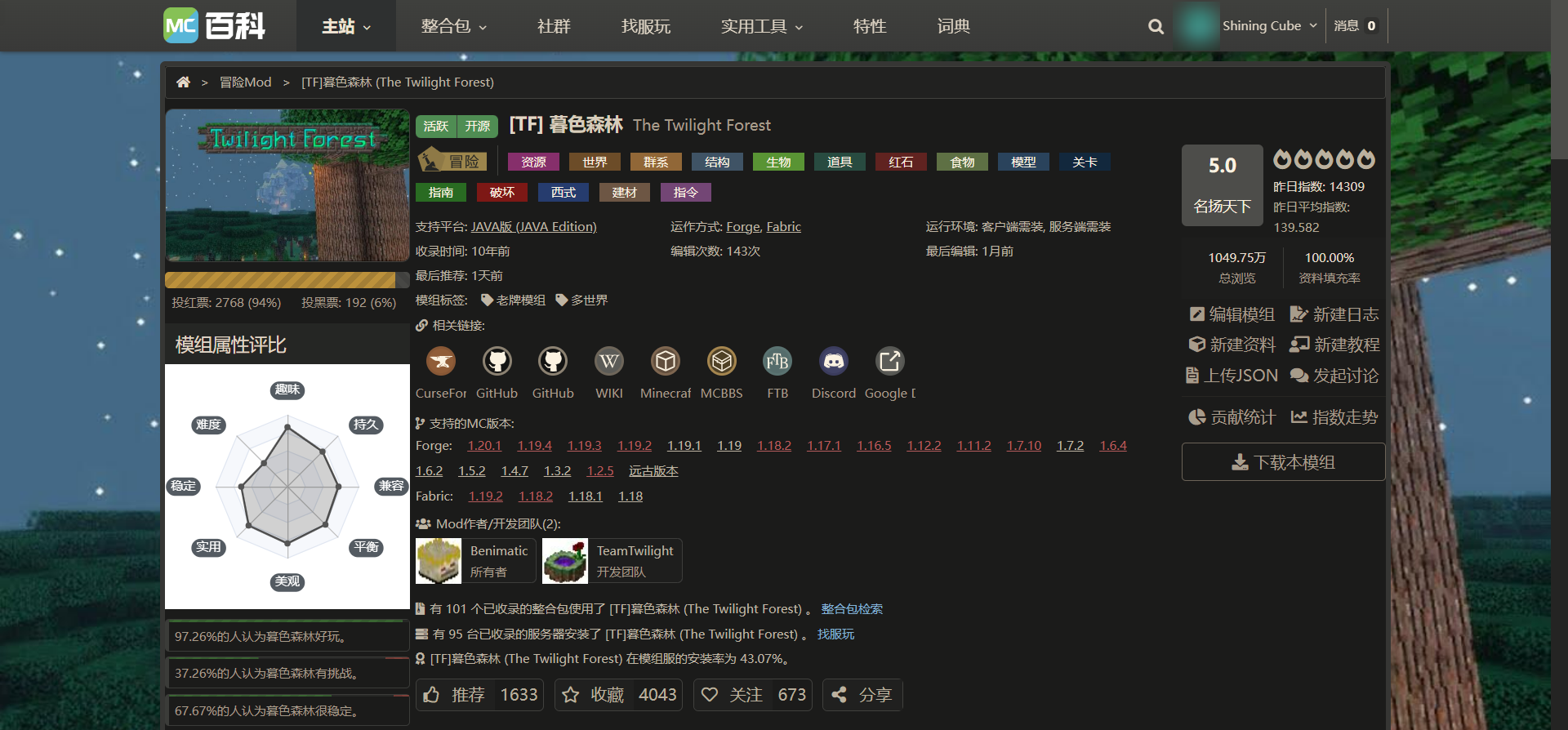Expand the 主站 dropdown menu
Image resolution: width=1568 pixels, height=730 pixels.
(346, 26)
